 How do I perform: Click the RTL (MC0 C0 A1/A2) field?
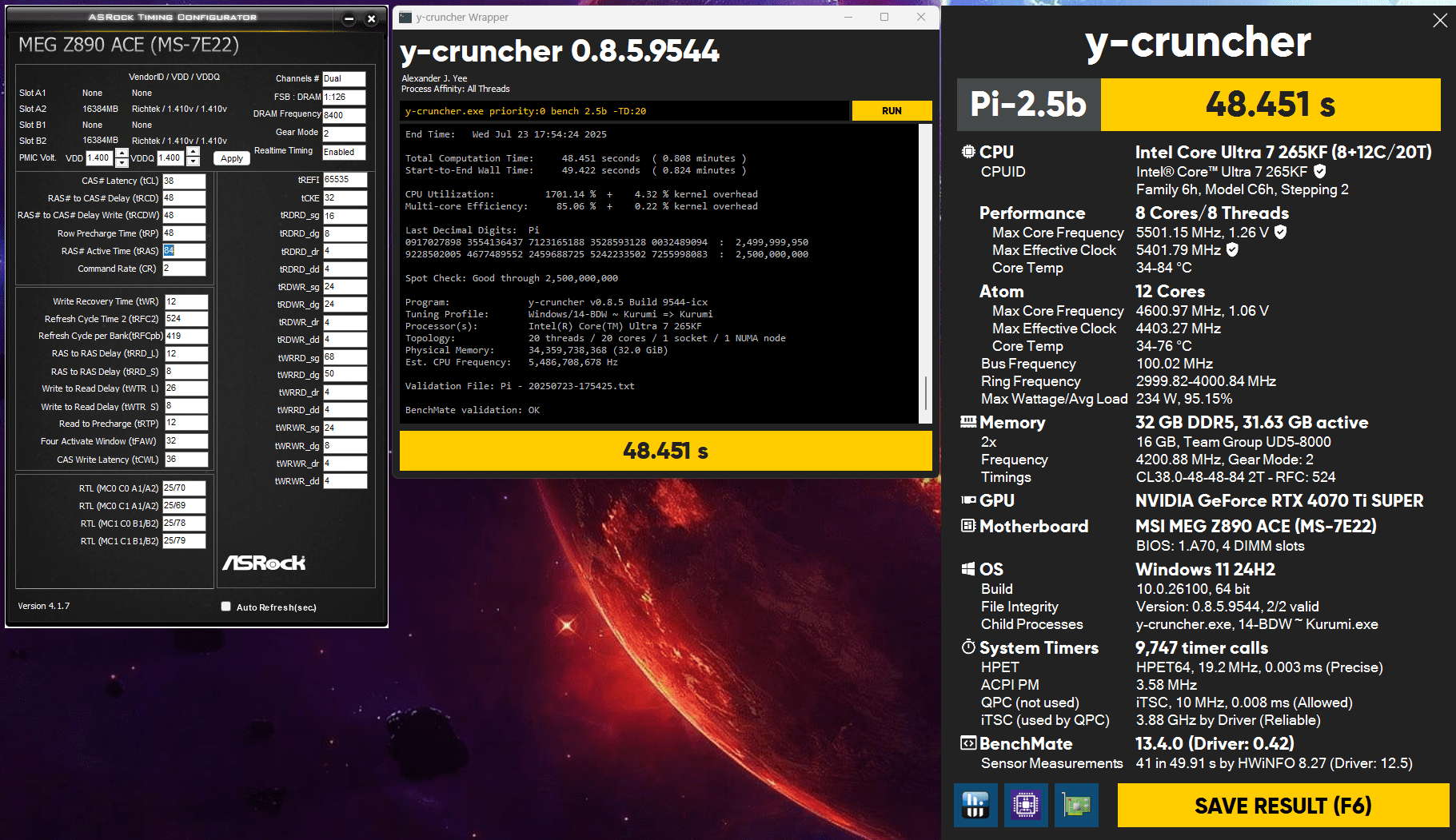click(184, 488)
